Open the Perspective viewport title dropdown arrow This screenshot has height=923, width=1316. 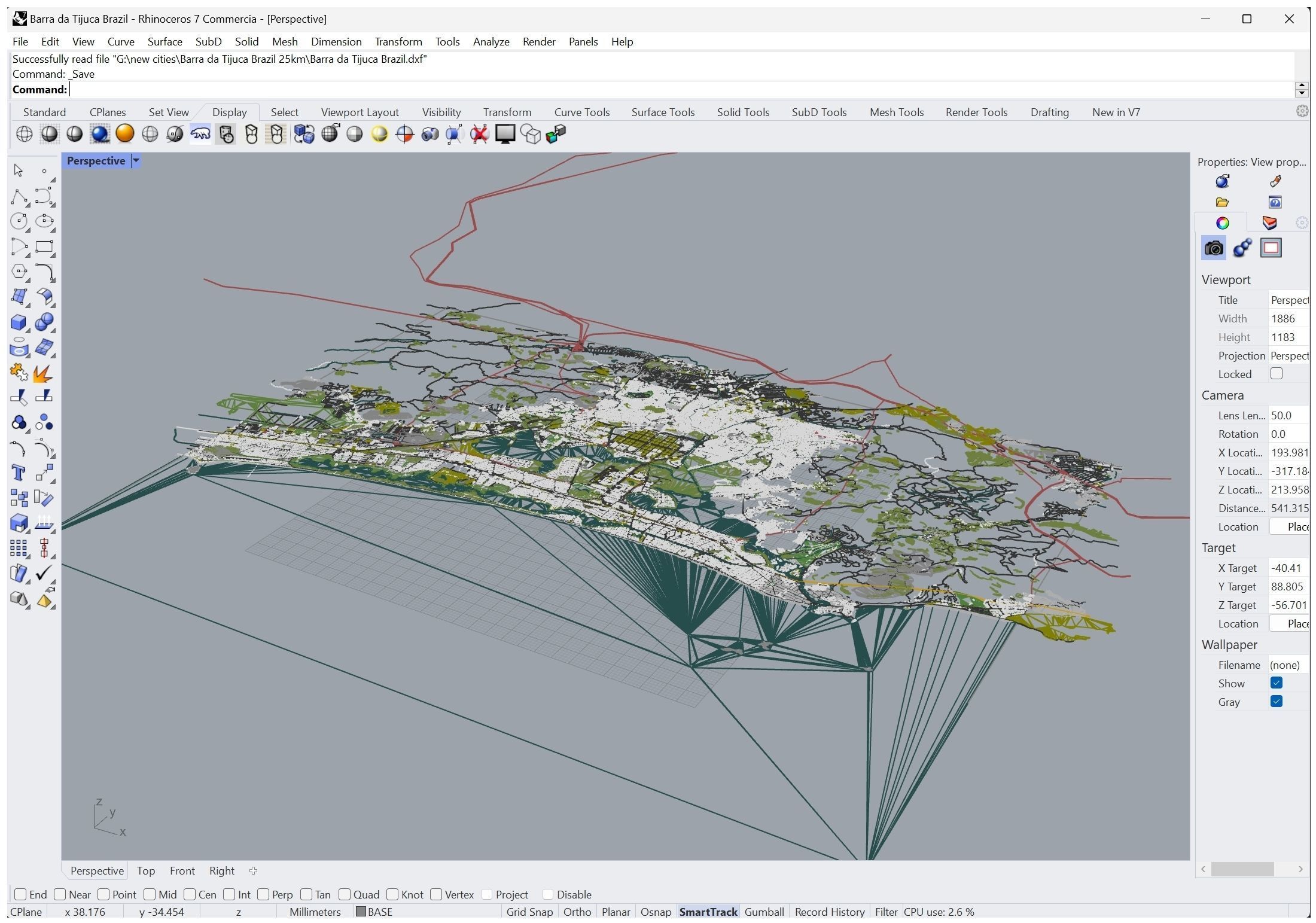tap(136, 160)
